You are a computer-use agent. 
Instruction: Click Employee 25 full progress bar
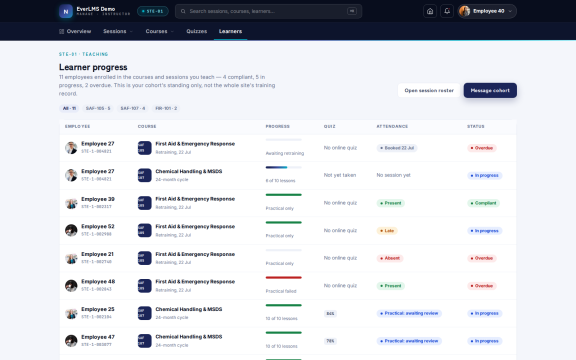[x=284, y=305]
